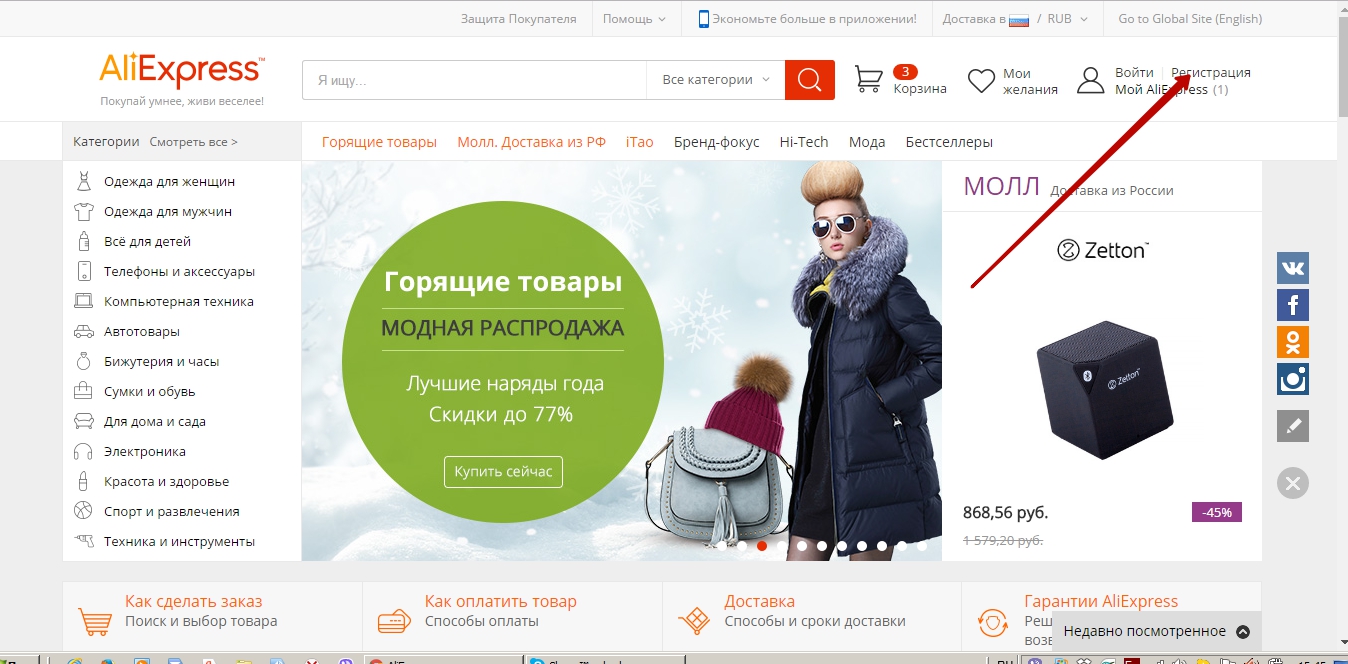Click the orange search magnifier button
Screen dimensions: 1348x664
[x=810, y=80]
